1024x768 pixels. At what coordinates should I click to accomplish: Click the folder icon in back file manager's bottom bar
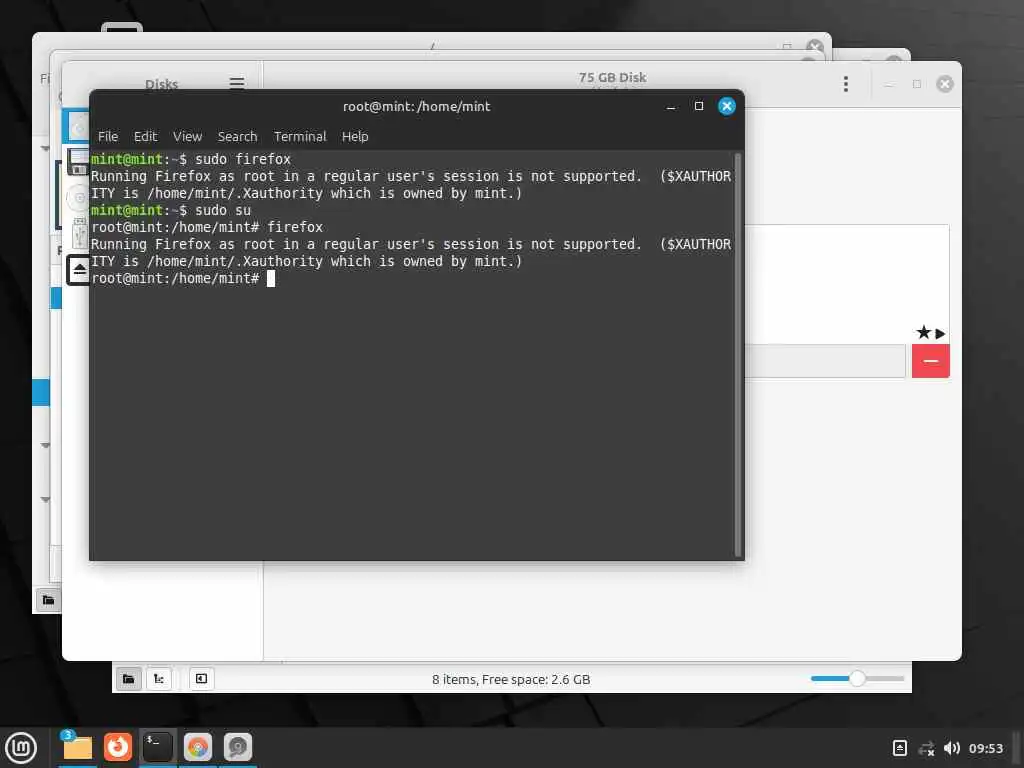coord(48,600)
